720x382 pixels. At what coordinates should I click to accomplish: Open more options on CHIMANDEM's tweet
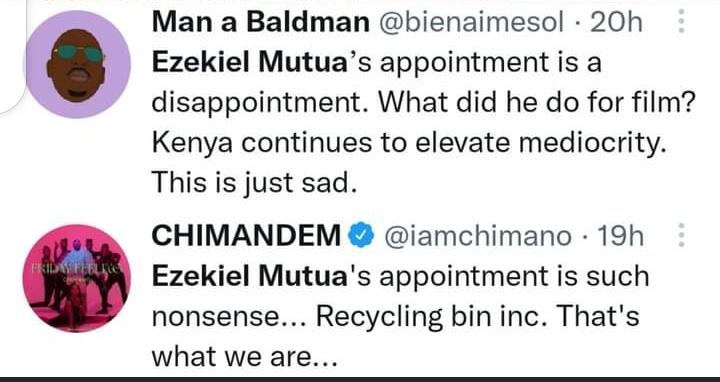[x=681, y=236]
